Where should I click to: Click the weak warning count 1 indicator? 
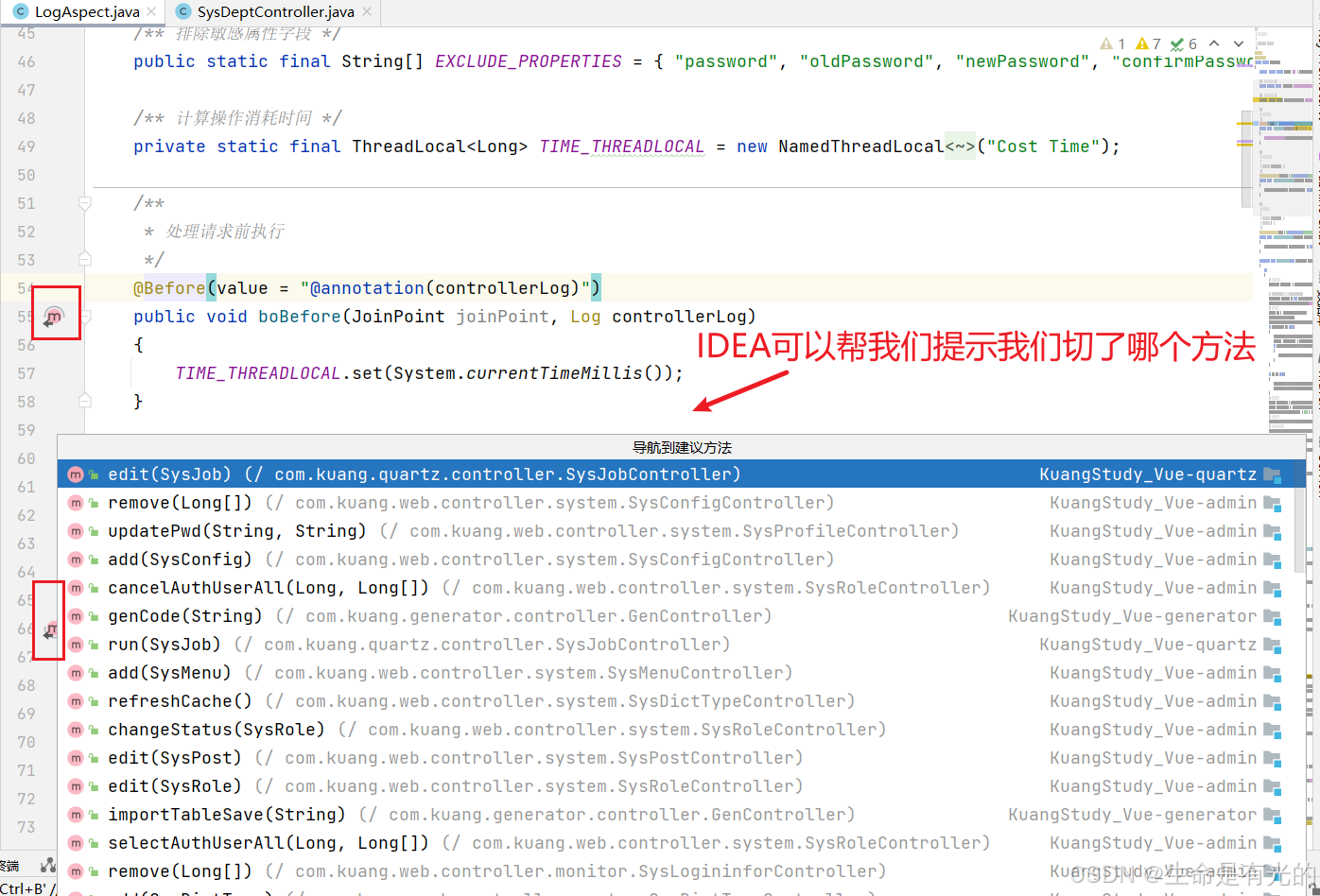(1113, 43)
